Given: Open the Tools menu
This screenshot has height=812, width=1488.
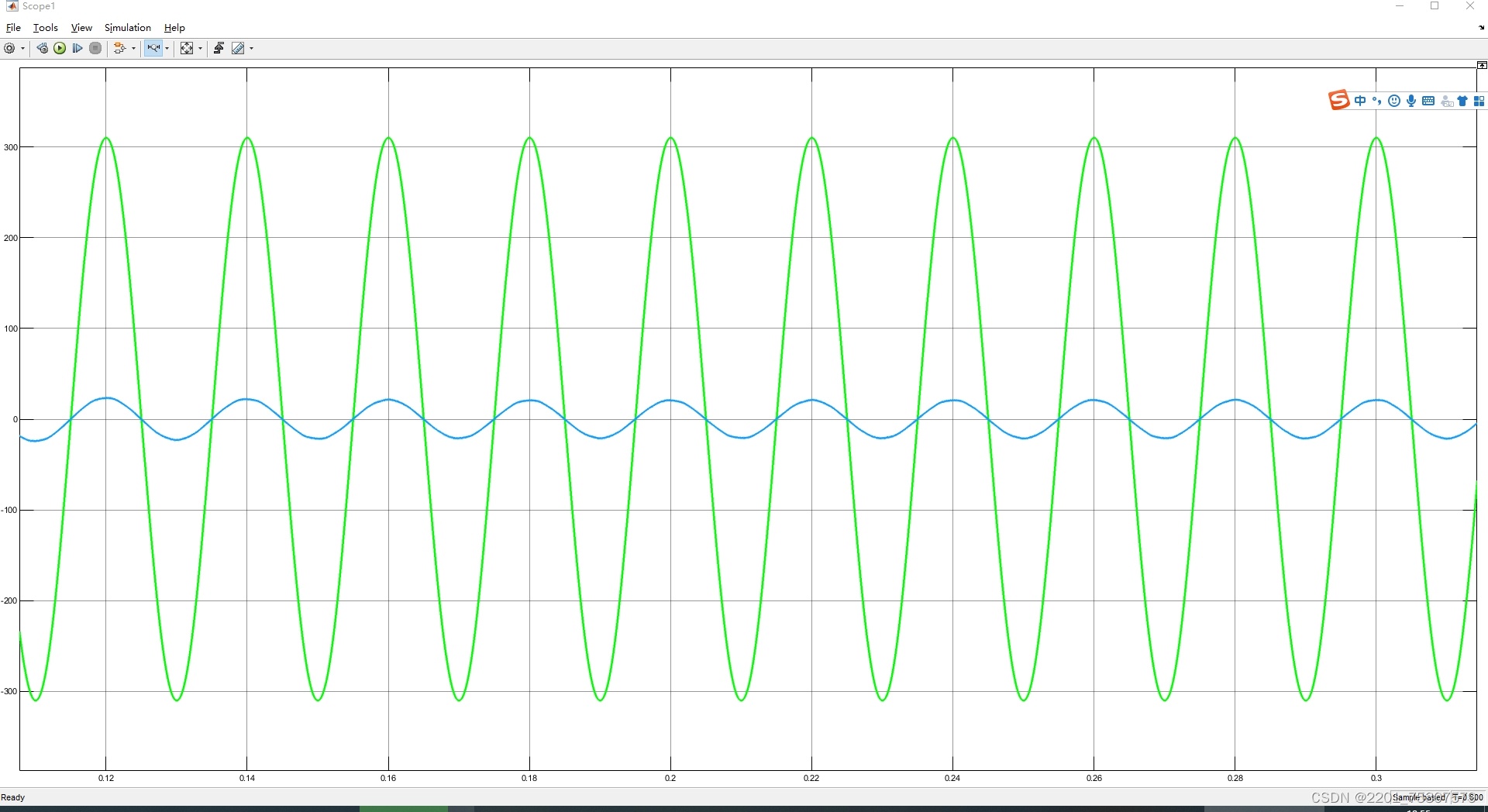Looking at the screenshot, I should pos(46,28).
